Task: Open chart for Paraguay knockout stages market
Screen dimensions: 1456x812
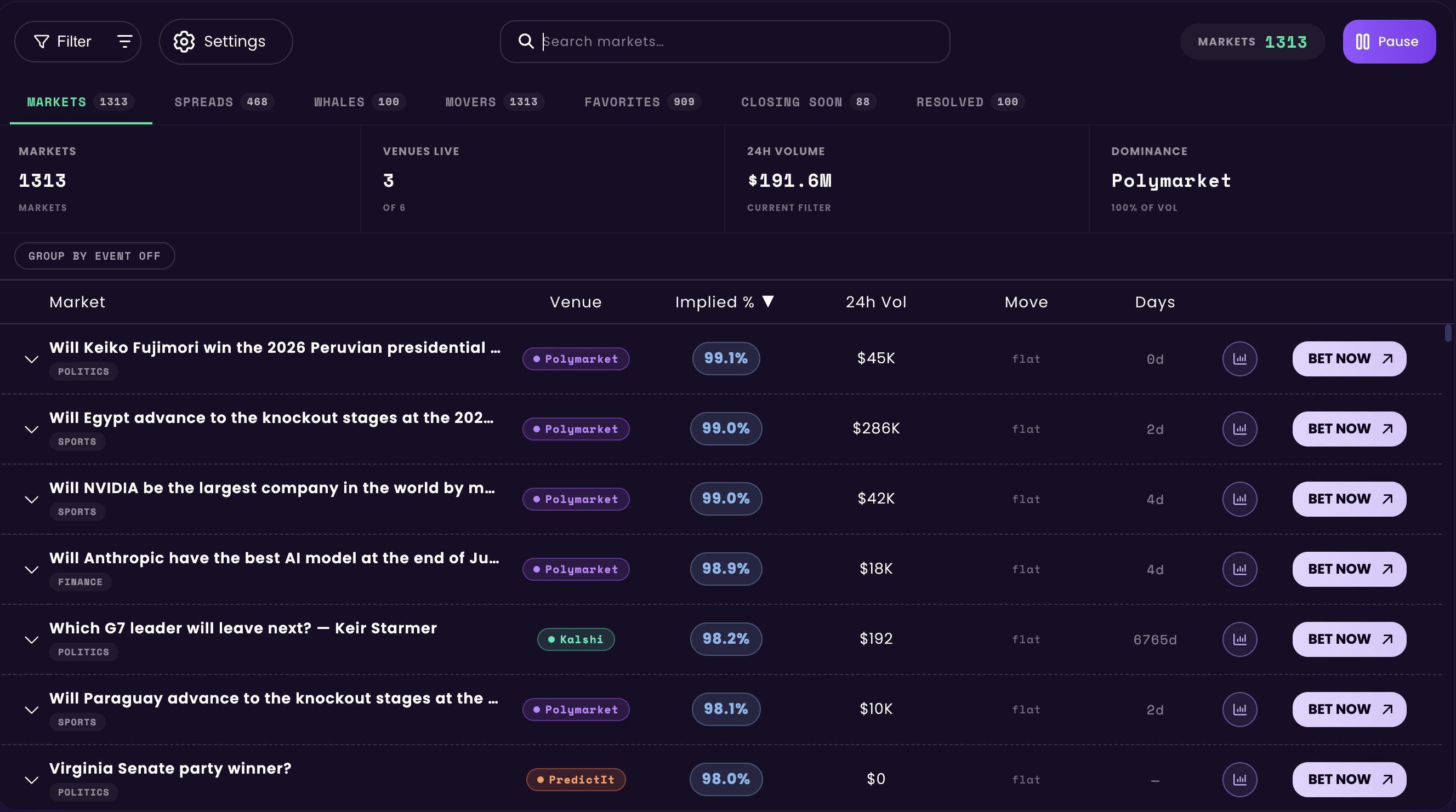Action: pos(1239,709)
